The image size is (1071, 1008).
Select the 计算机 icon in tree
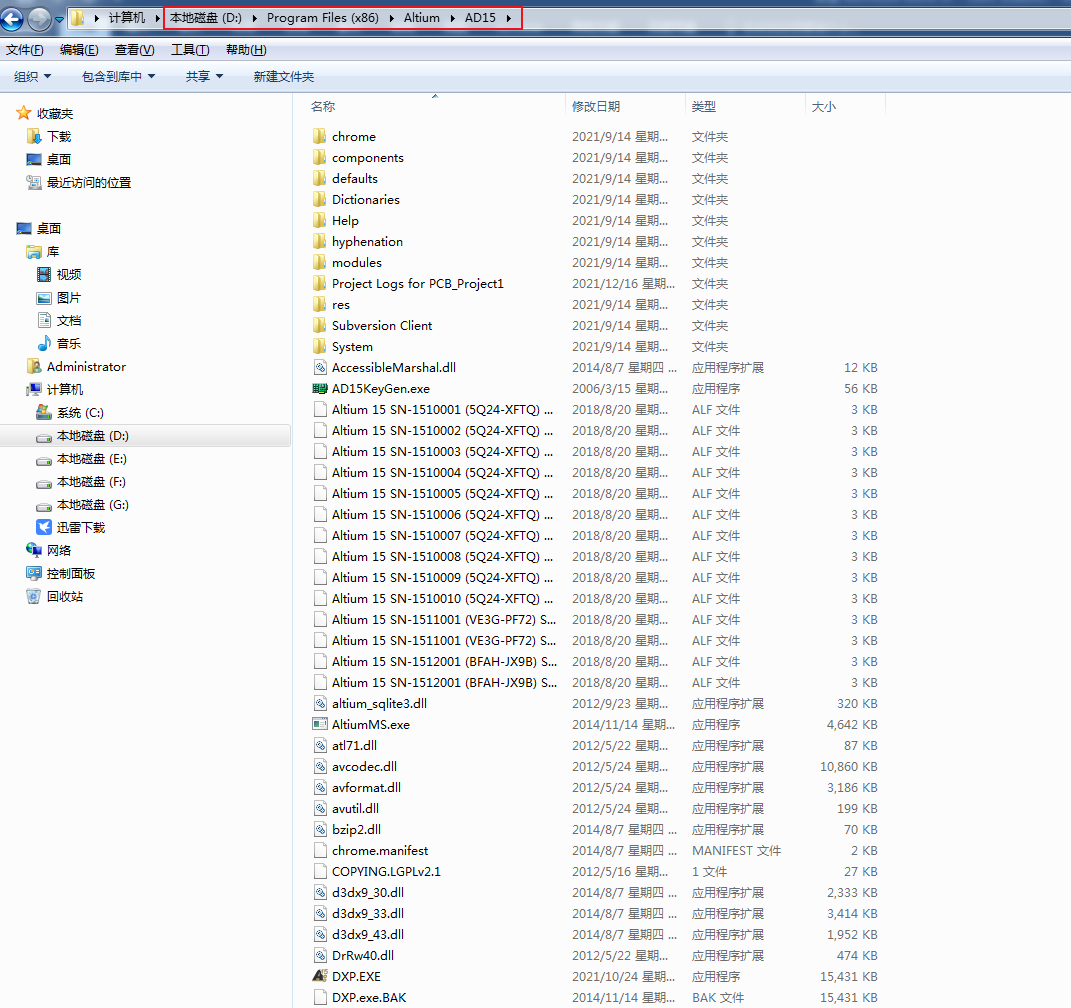coord(33,389)
